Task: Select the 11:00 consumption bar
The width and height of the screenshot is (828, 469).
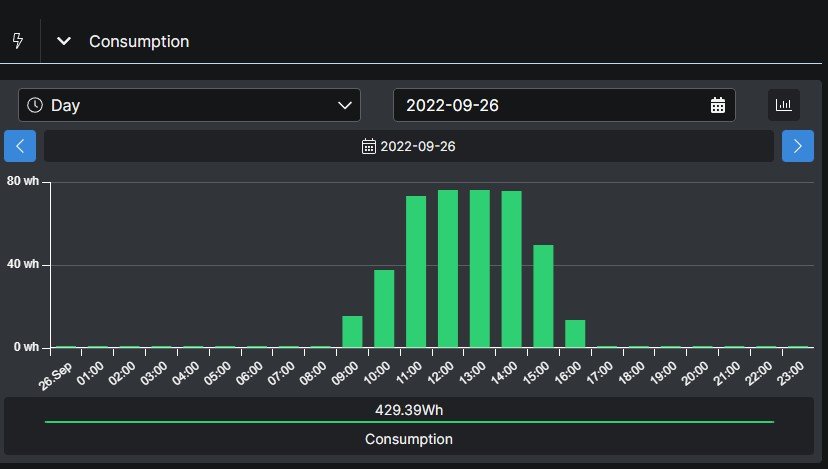Action: tap(416, 271)
